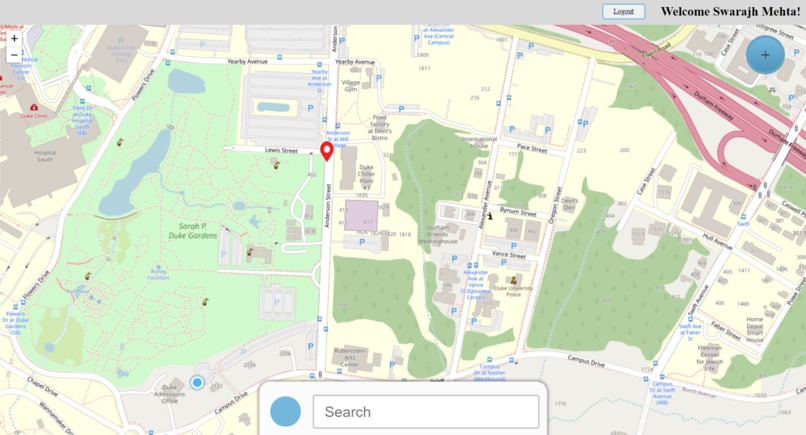Click the Vance Street label
Viewport: 806px width, 435px height.
509,254
